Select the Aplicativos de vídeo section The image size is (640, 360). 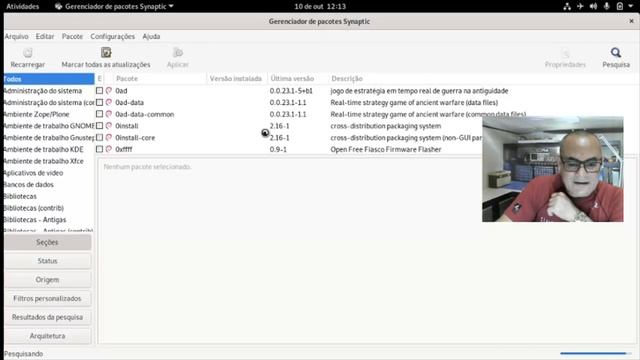click(x=49, y=173)
